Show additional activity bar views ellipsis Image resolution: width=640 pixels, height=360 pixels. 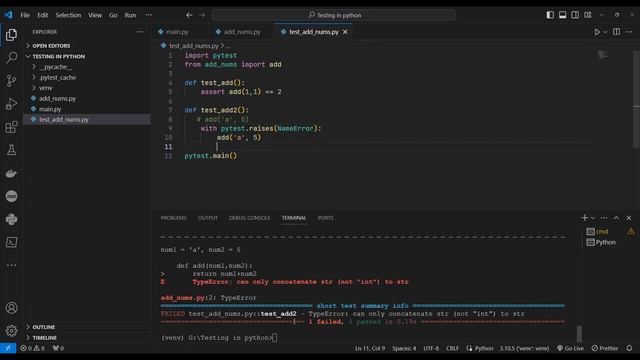coord(11,265)
